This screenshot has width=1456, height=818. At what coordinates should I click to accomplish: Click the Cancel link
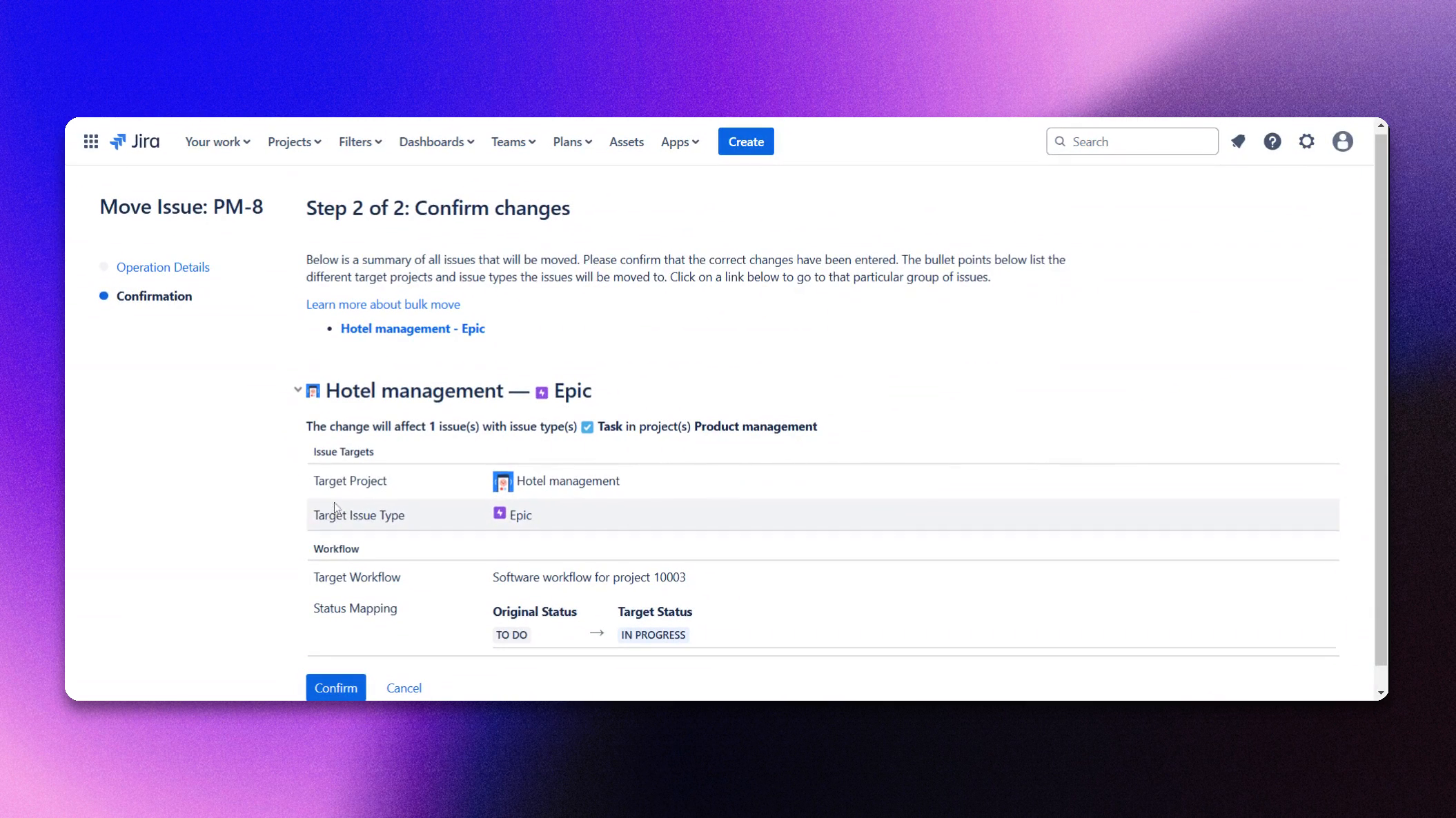pos(404,688)
